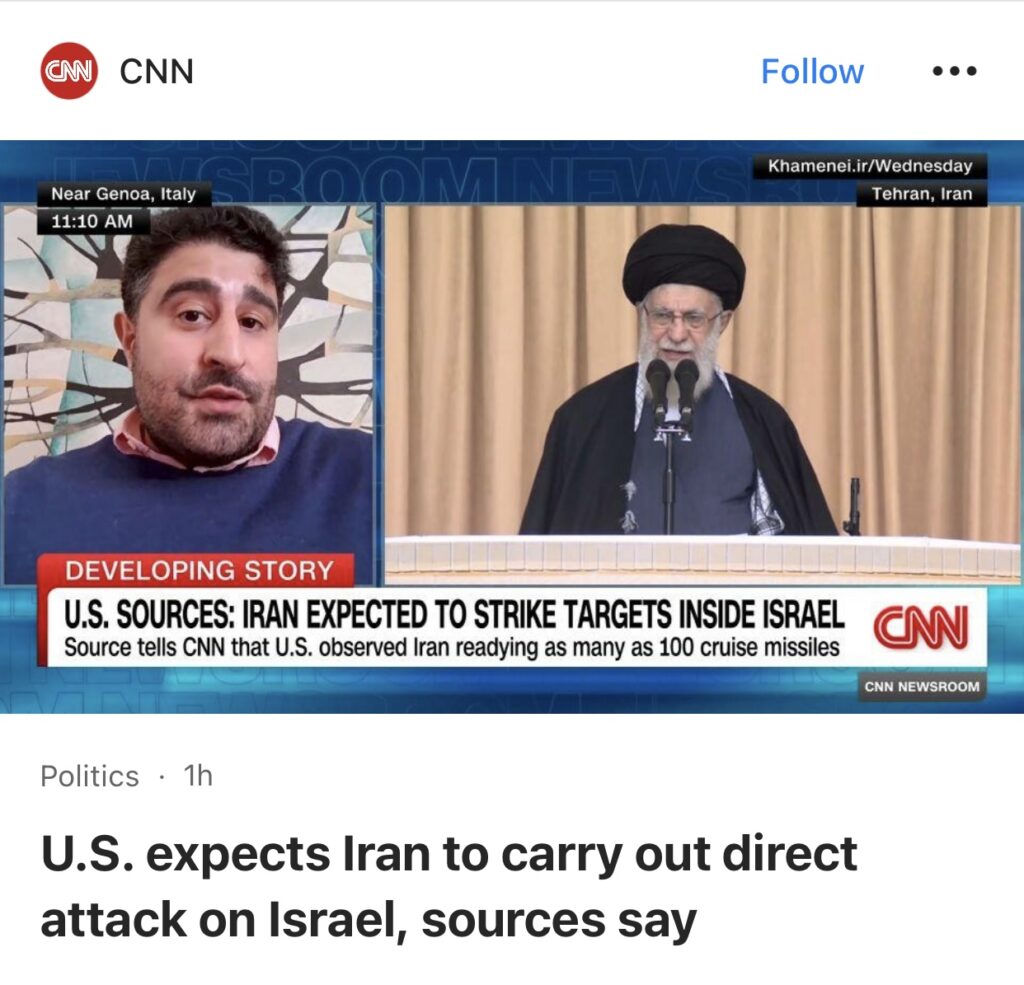Image resolution: width=1024 pixels, height=985 pixels.
Task: Click the Tehran, Iran location label
Action: tap(921, 193)
